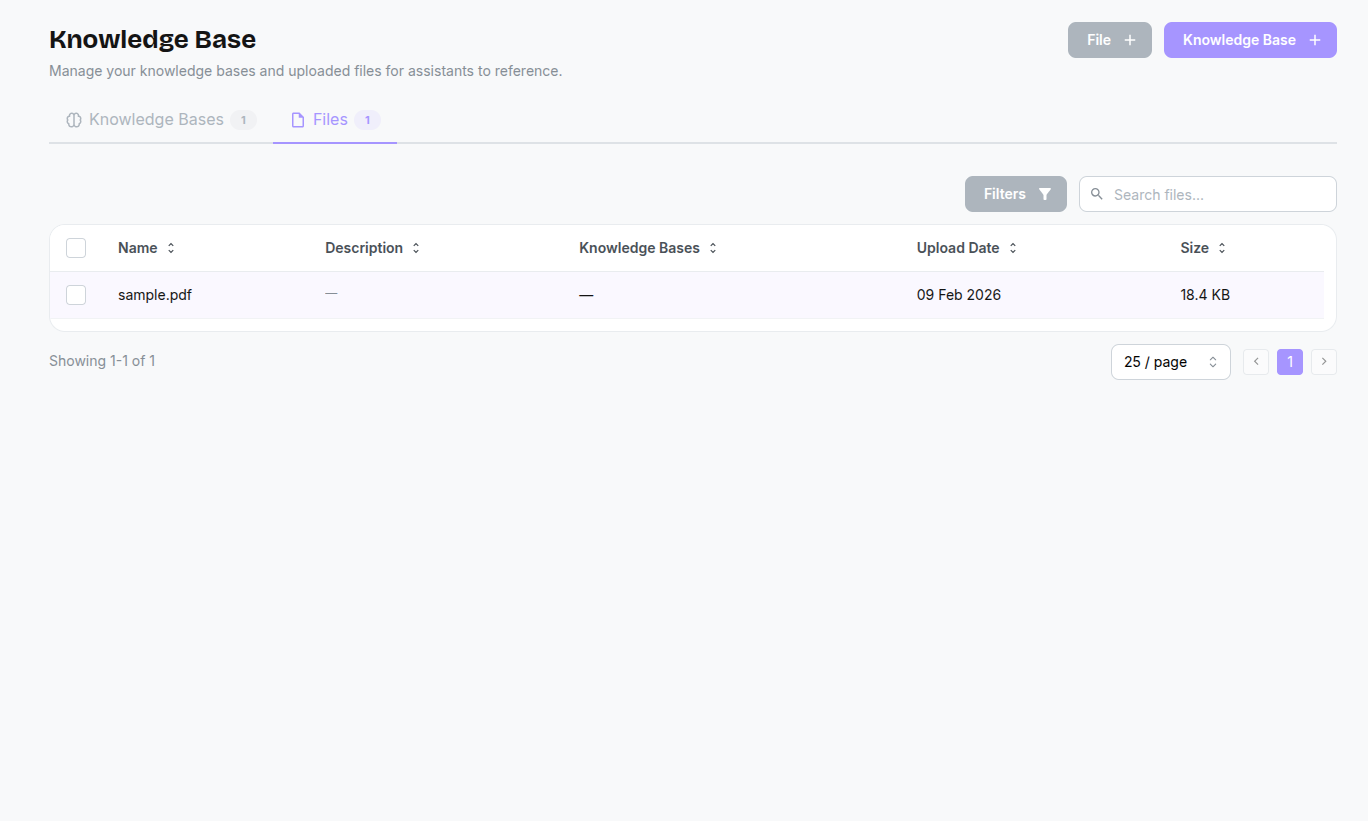Viewport: 1368px width, 821px height.
Task: Switch to the Knowledge Bases tab
Action: tap(161, 120)
